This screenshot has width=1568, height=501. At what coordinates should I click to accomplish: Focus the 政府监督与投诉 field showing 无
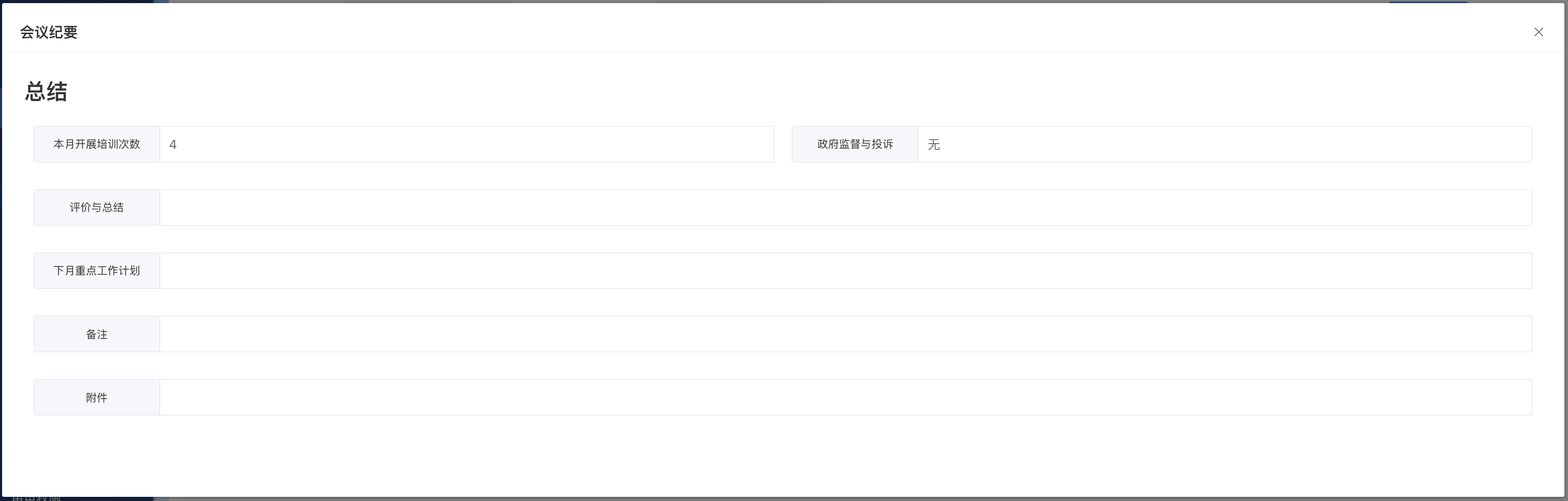(x=1224, y=145)
